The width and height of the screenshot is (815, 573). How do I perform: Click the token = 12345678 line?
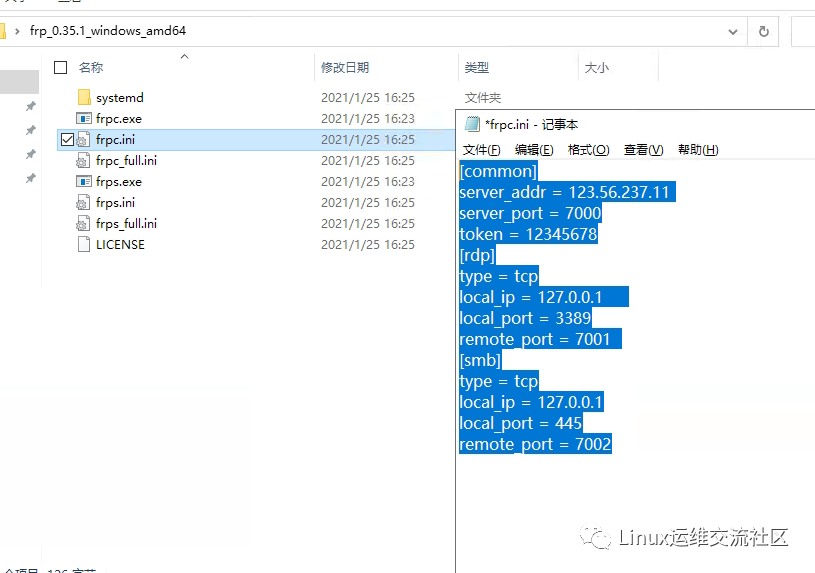(528, 234)
